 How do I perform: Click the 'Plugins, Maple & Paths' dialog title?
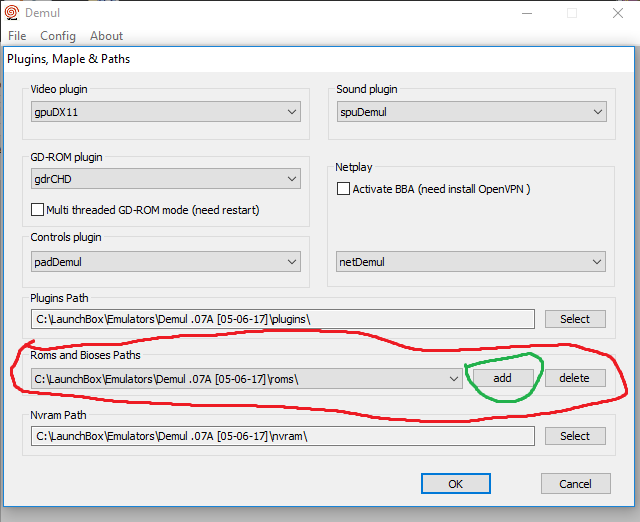(x=69, y=59)
